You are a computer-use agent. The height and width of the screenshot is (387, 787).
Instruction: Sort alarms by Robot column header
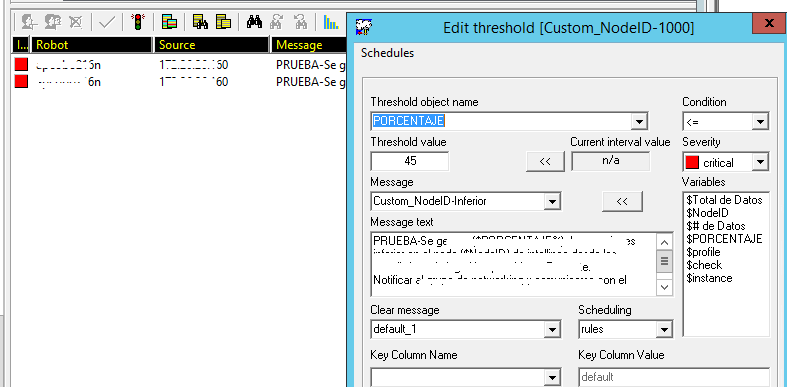[x=92, y=45]
